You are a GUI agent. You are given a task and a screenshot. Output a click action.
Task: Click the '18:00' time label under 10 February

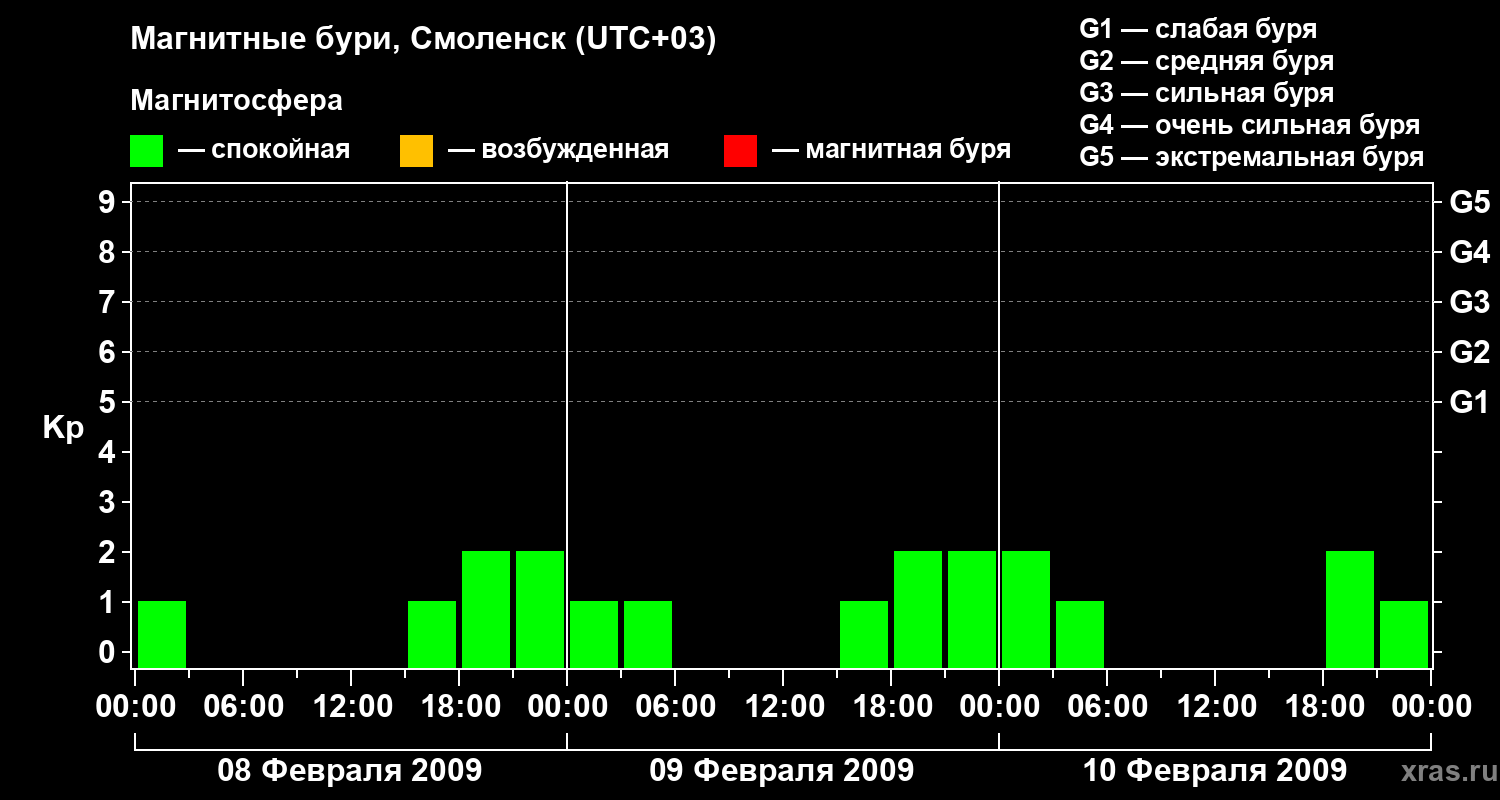point(1323,707)
